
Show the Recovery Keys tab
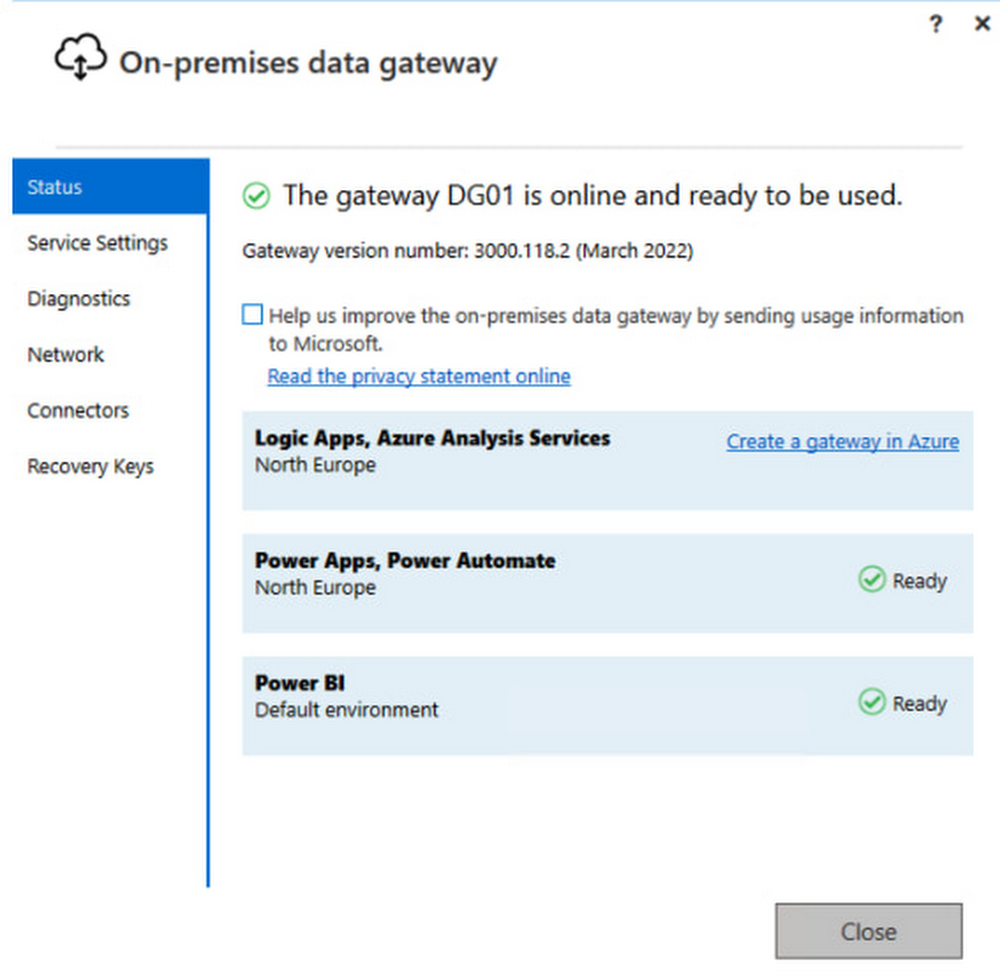(x=90, y=467)
